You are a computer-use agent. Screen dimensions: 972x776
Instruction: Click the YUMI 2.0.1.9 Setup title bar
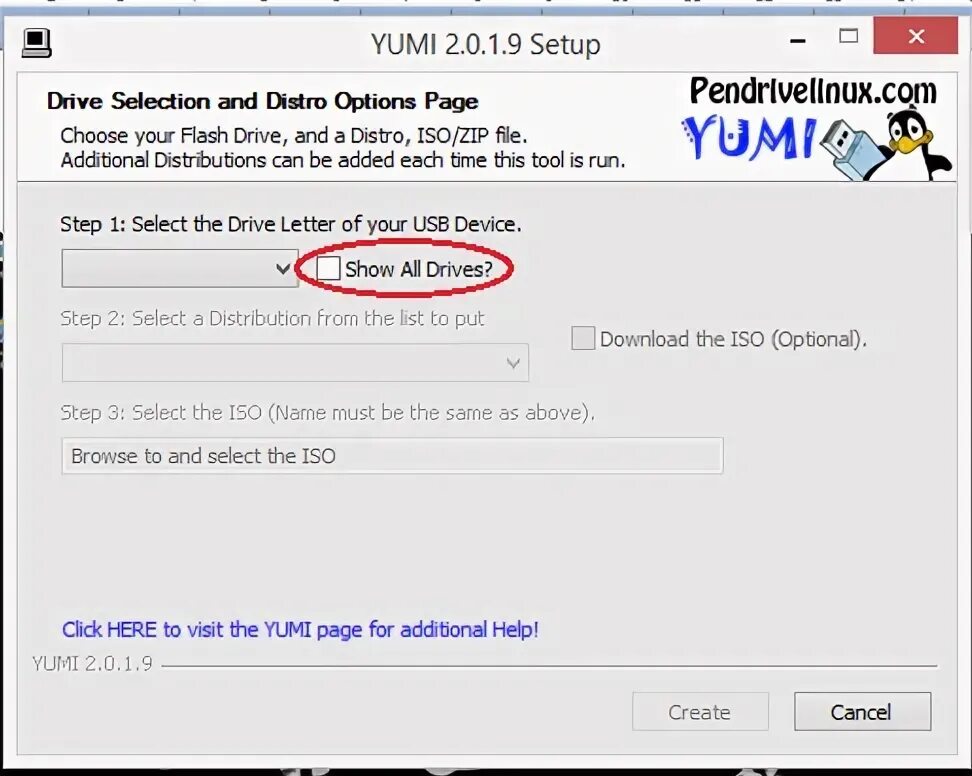click(485, 44)
